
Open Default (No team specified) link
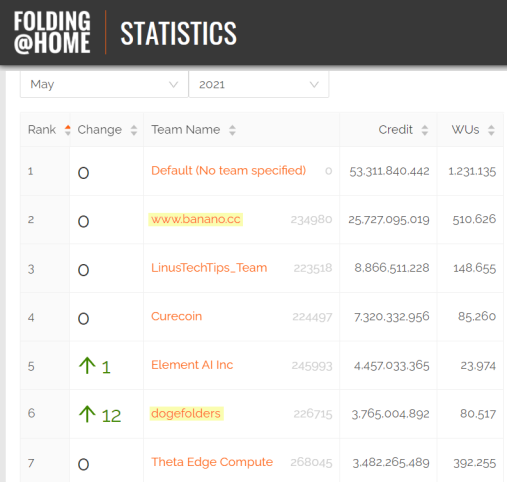pyautogui.click(x=228, y=171)
